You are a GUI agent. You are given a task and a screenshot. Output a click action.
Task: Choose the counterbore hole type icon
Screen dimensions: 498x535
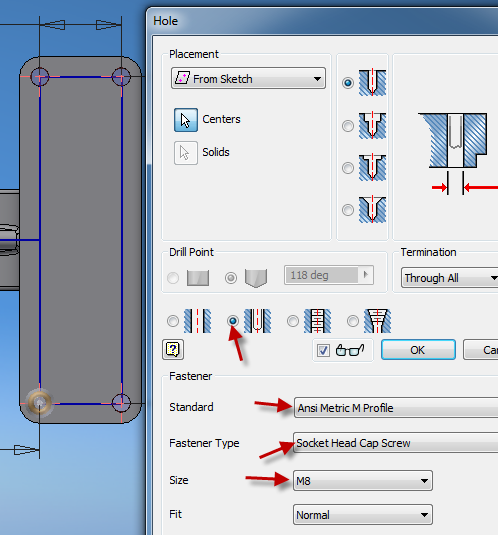pyautogui.click(x=372, y=126)
